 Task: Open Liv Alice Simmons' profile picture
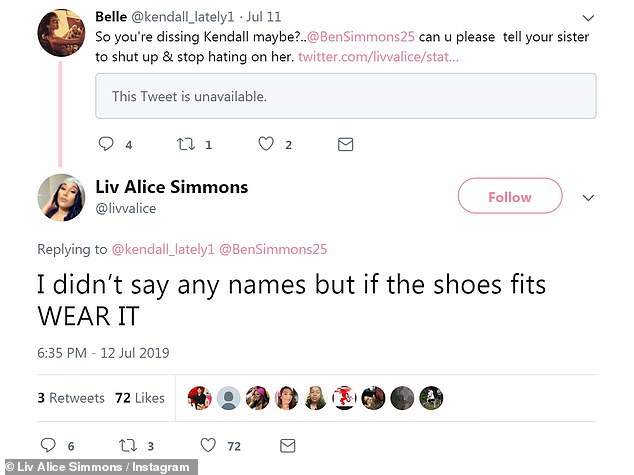click(x=60, y=197)
